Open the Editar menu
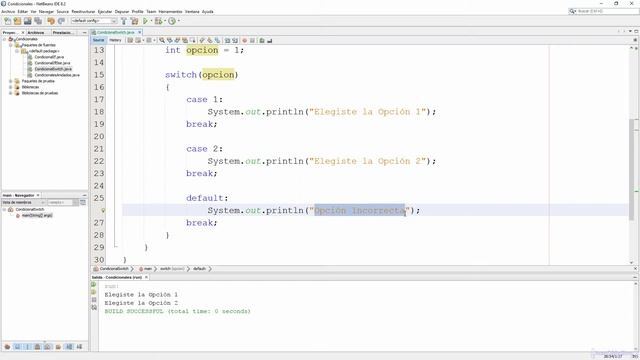 click(x=23, y=12)
